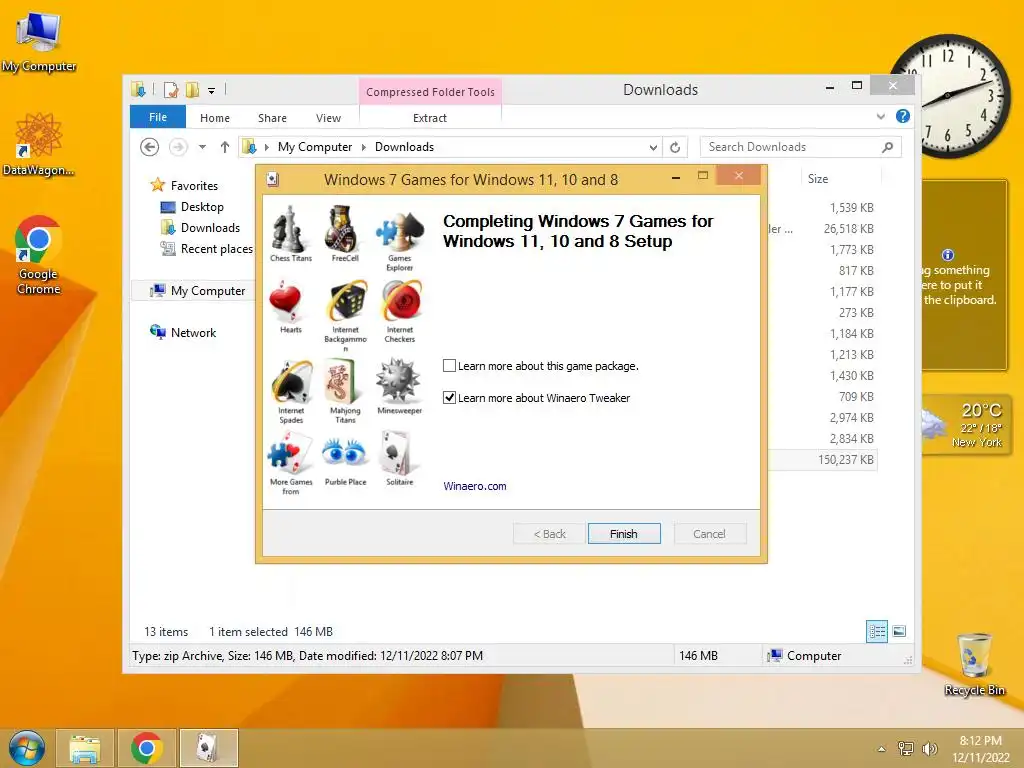Go back in Downloads explorer window
The height and width of the screenshot is (768, 1024).
(150, 147)
